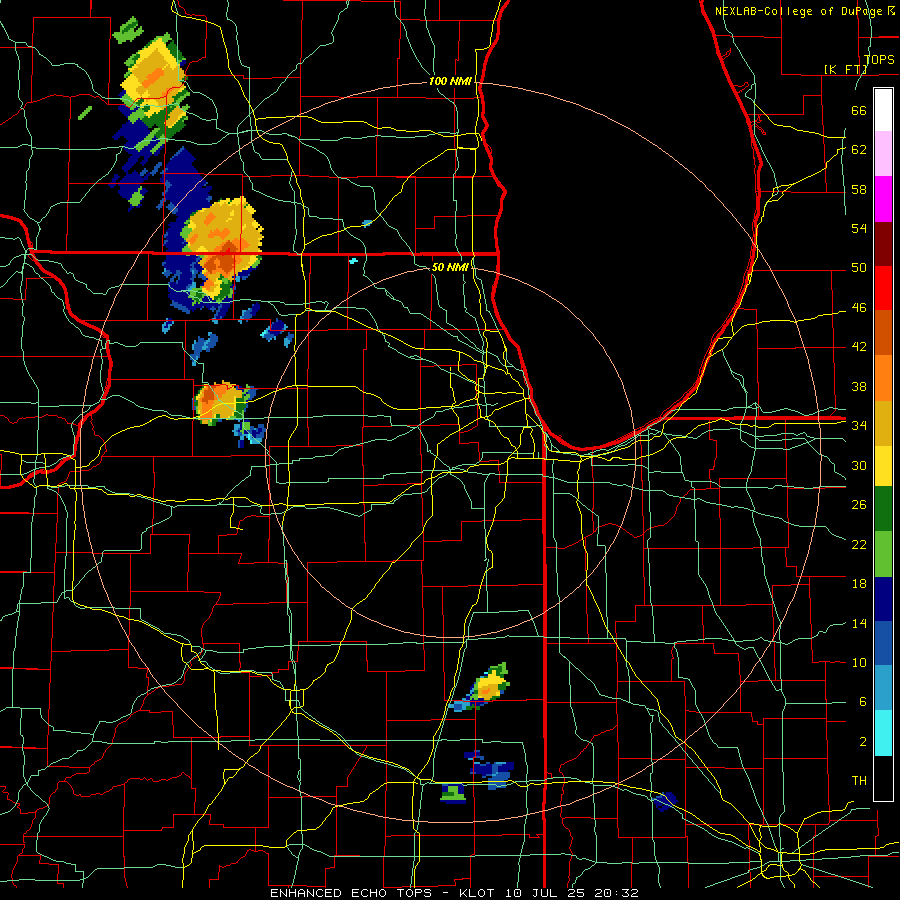Click the K FT units label
The width and height of the screenshot is (900, 900).
(845, 69)
